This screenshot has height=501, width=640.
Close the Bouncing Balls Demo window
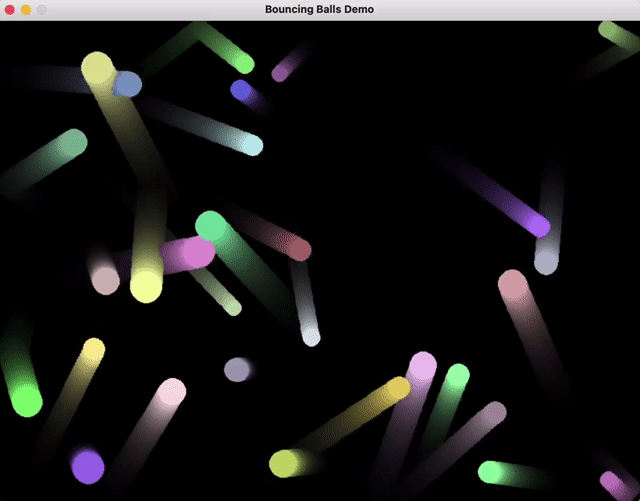[x=9, y=9]
